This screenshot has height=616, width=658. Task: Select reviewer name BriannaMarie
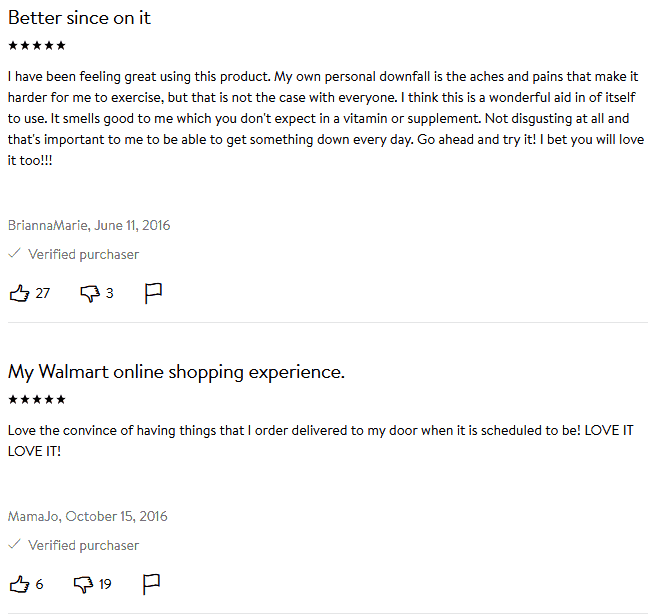[47, 225]
